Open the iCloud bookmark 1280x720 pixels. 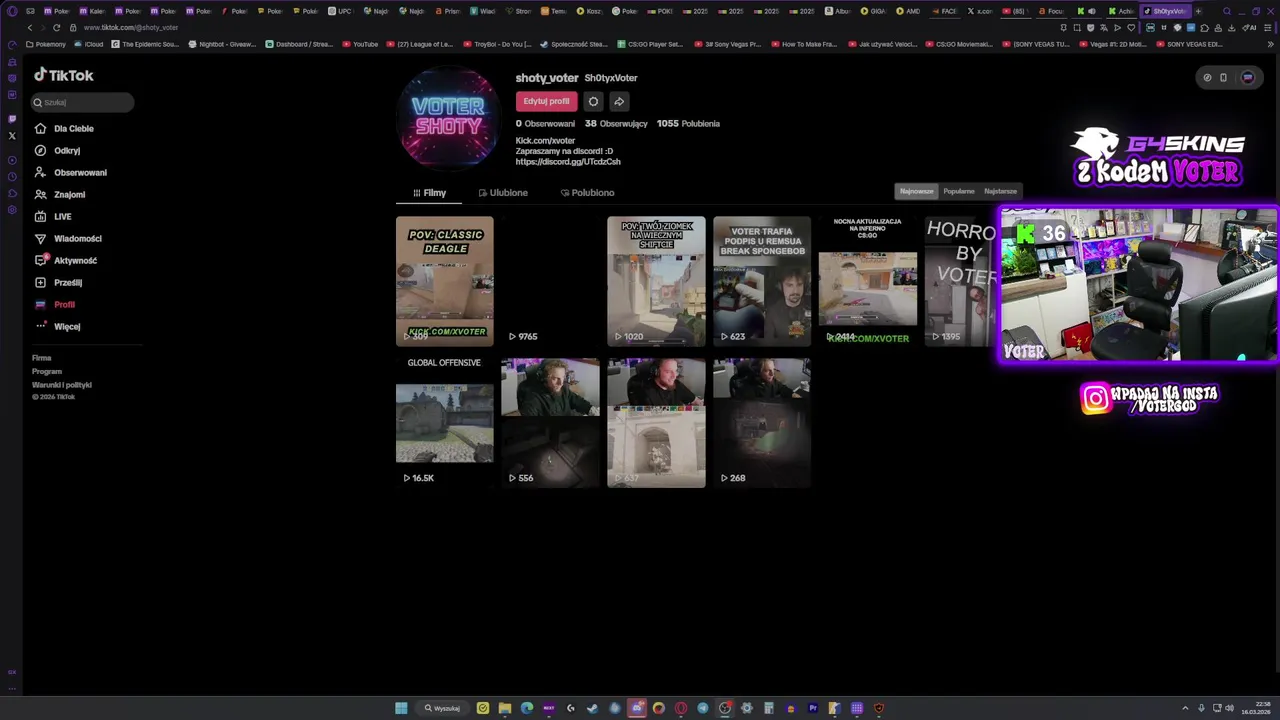89,44
